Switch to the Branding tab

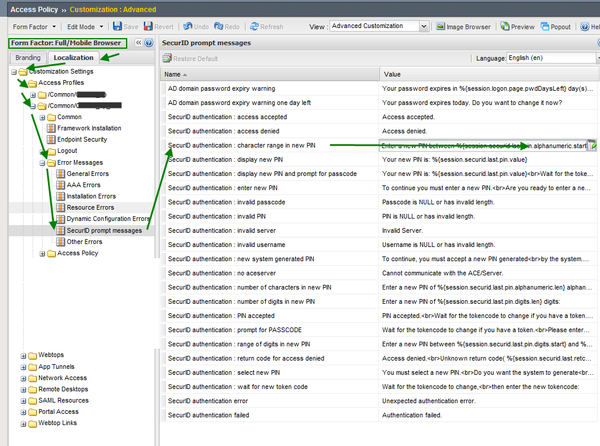coord(28,58)
